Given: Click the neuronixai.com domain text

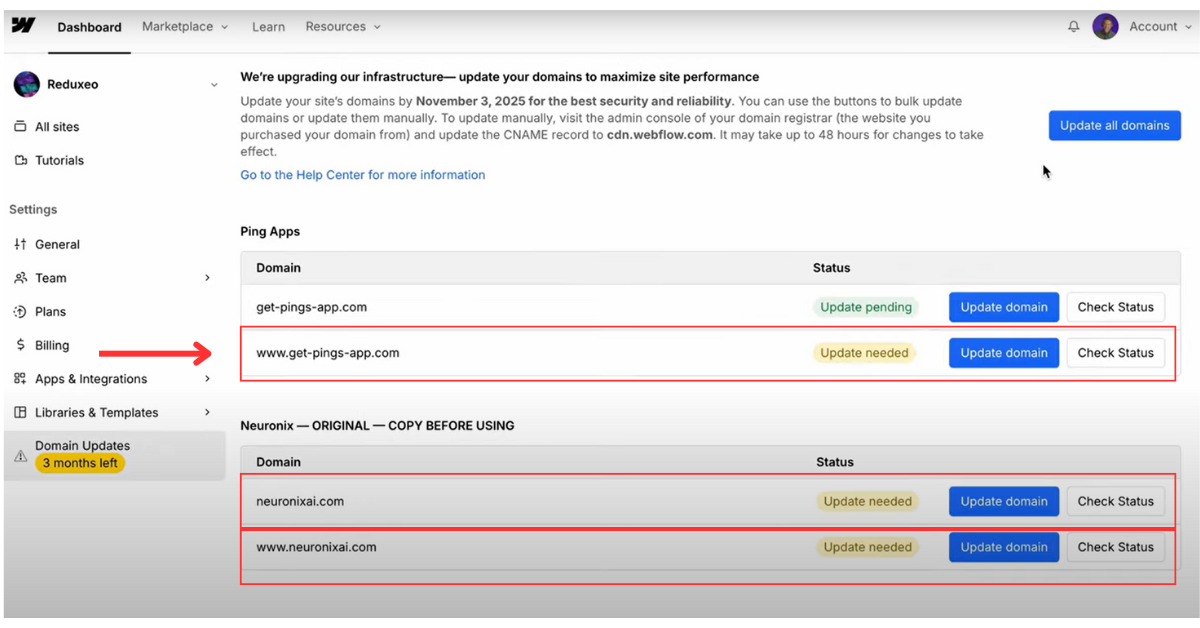Looking at the screenshot, I should [300, 501].
